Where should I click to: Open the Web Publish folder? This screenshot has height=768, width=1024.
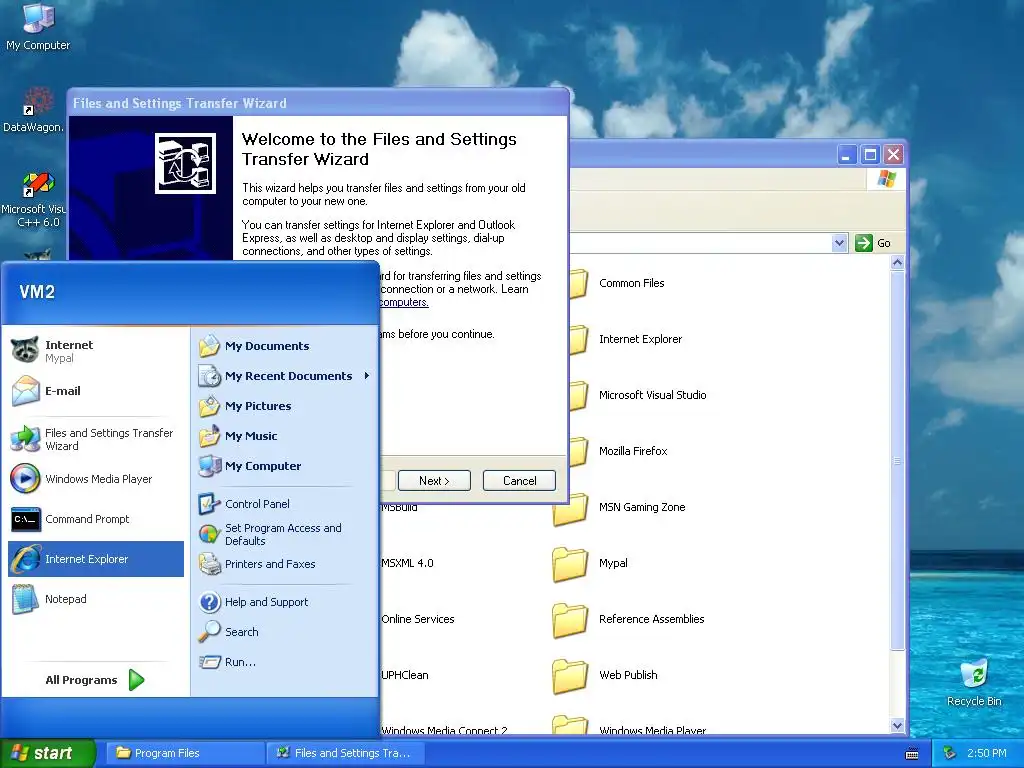pos(605,676)
